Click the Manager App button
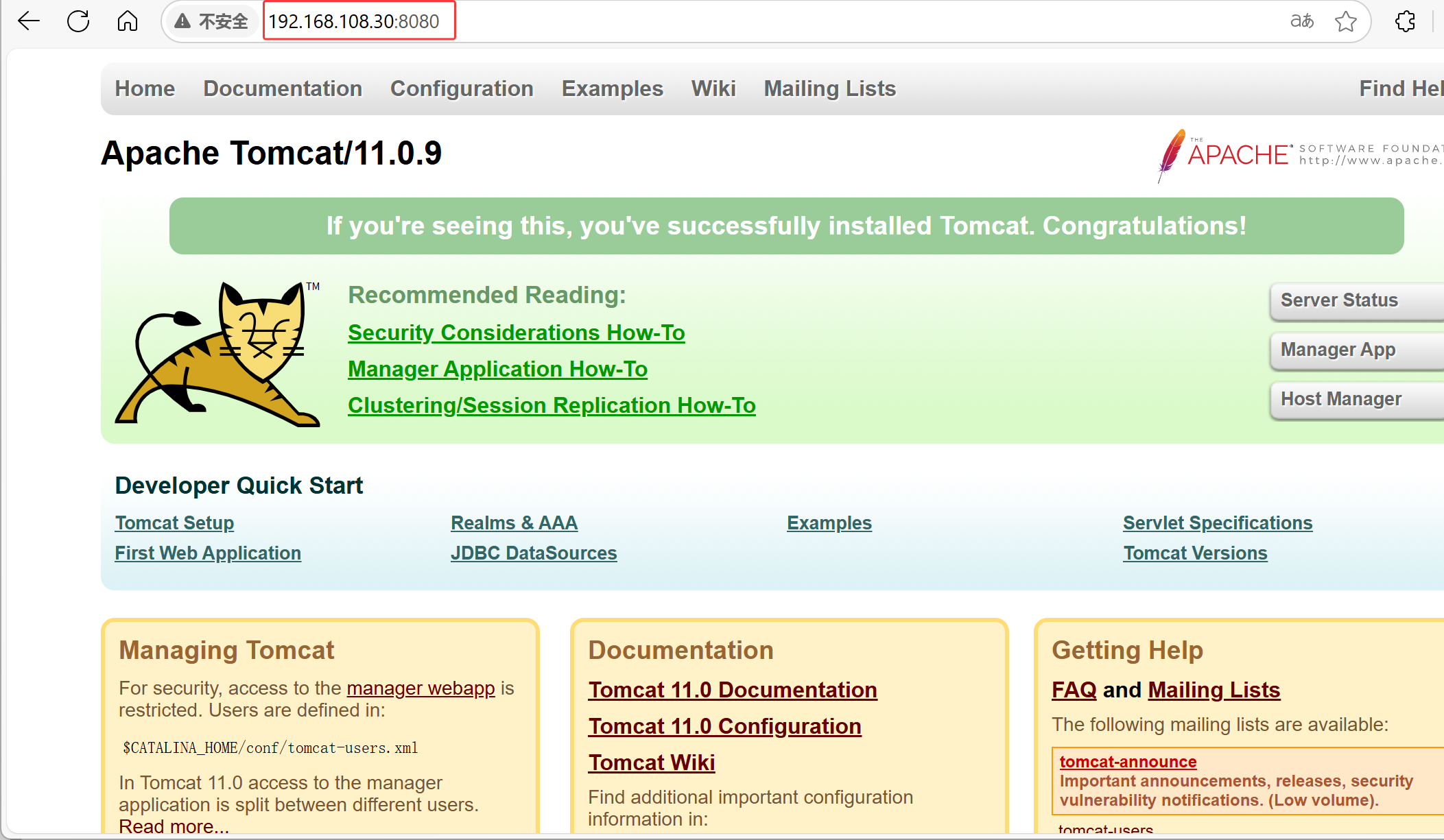 coord(1357,350)
